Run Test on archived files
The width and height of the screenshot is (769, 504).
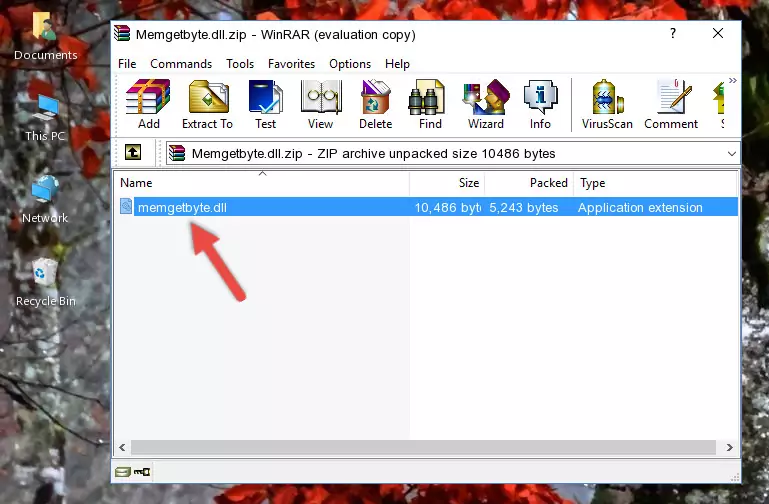[x=265, y=104]
